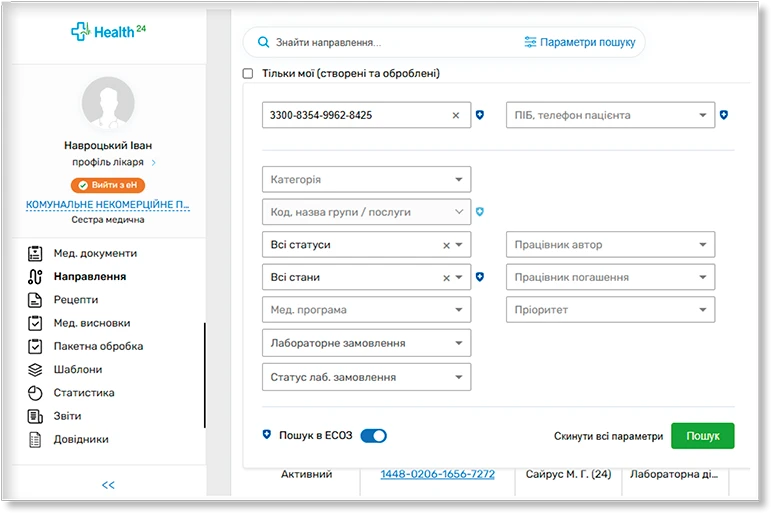Clear the Всі стани selection
Image resolution: width=773 pixels, height=515 pixels.
click(446, 278)
